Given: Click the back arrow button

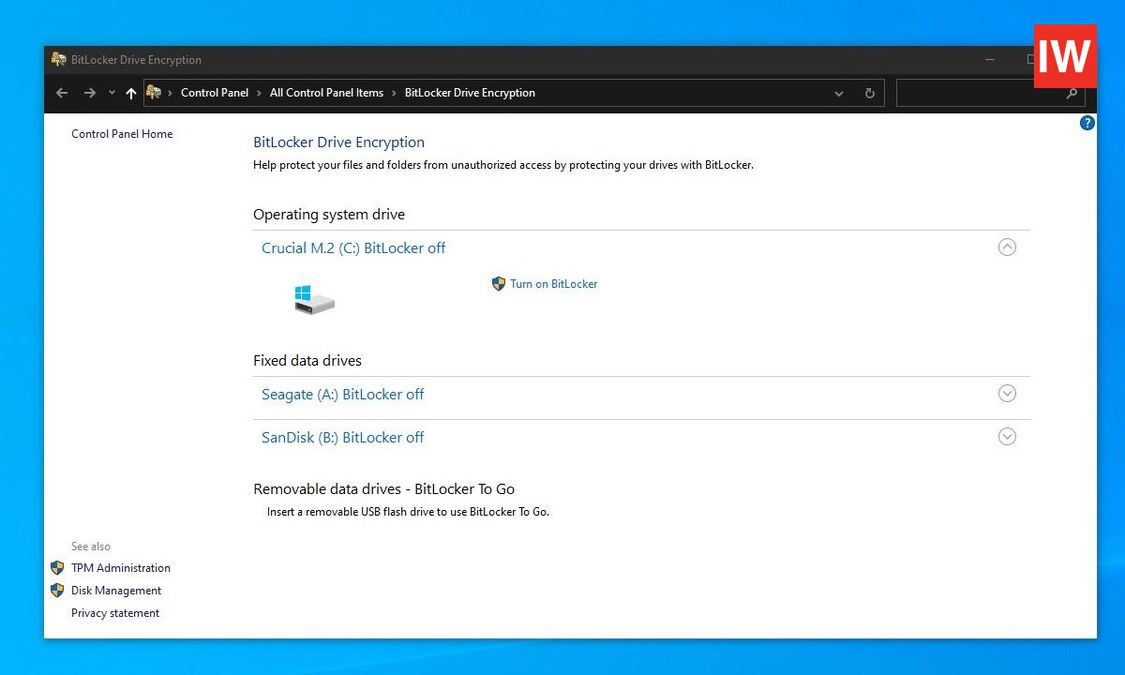Looking at the screenshot, I should (x=61, y=93).
